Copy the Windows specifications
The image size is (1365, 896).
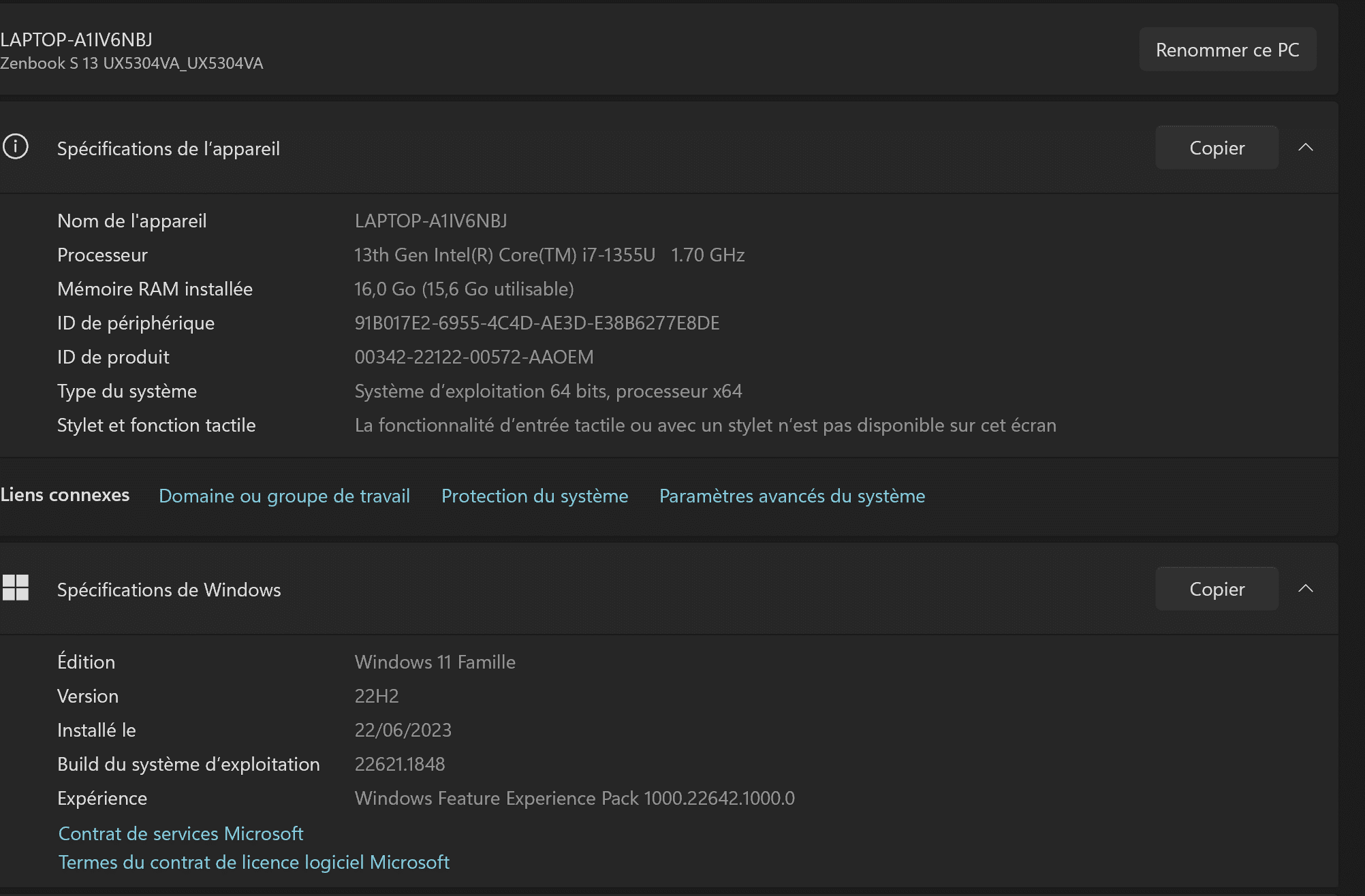click(x=1217, y=589)
